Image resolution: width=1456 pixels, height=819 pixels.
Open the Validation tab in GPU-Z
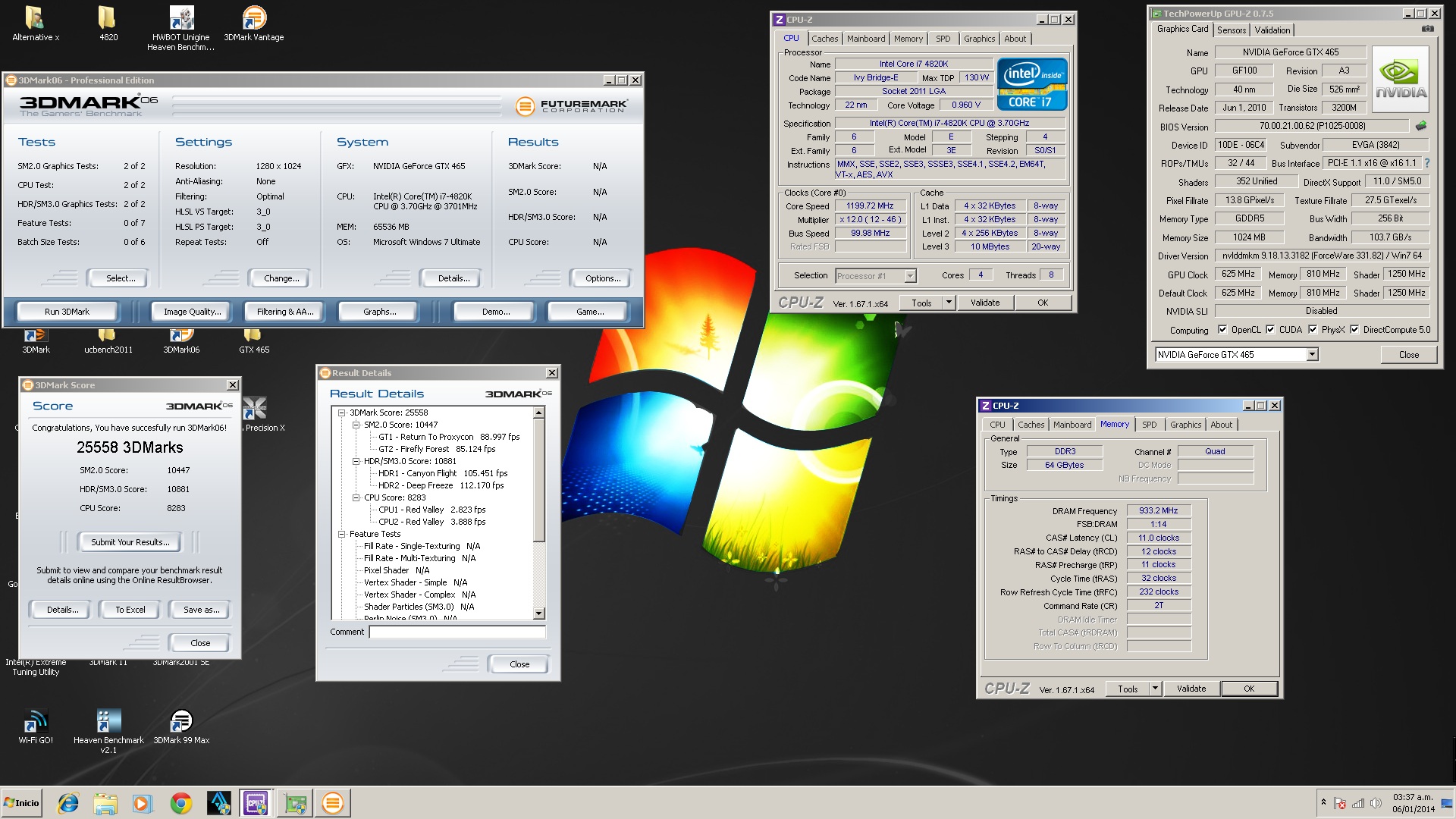[1272, 30]
